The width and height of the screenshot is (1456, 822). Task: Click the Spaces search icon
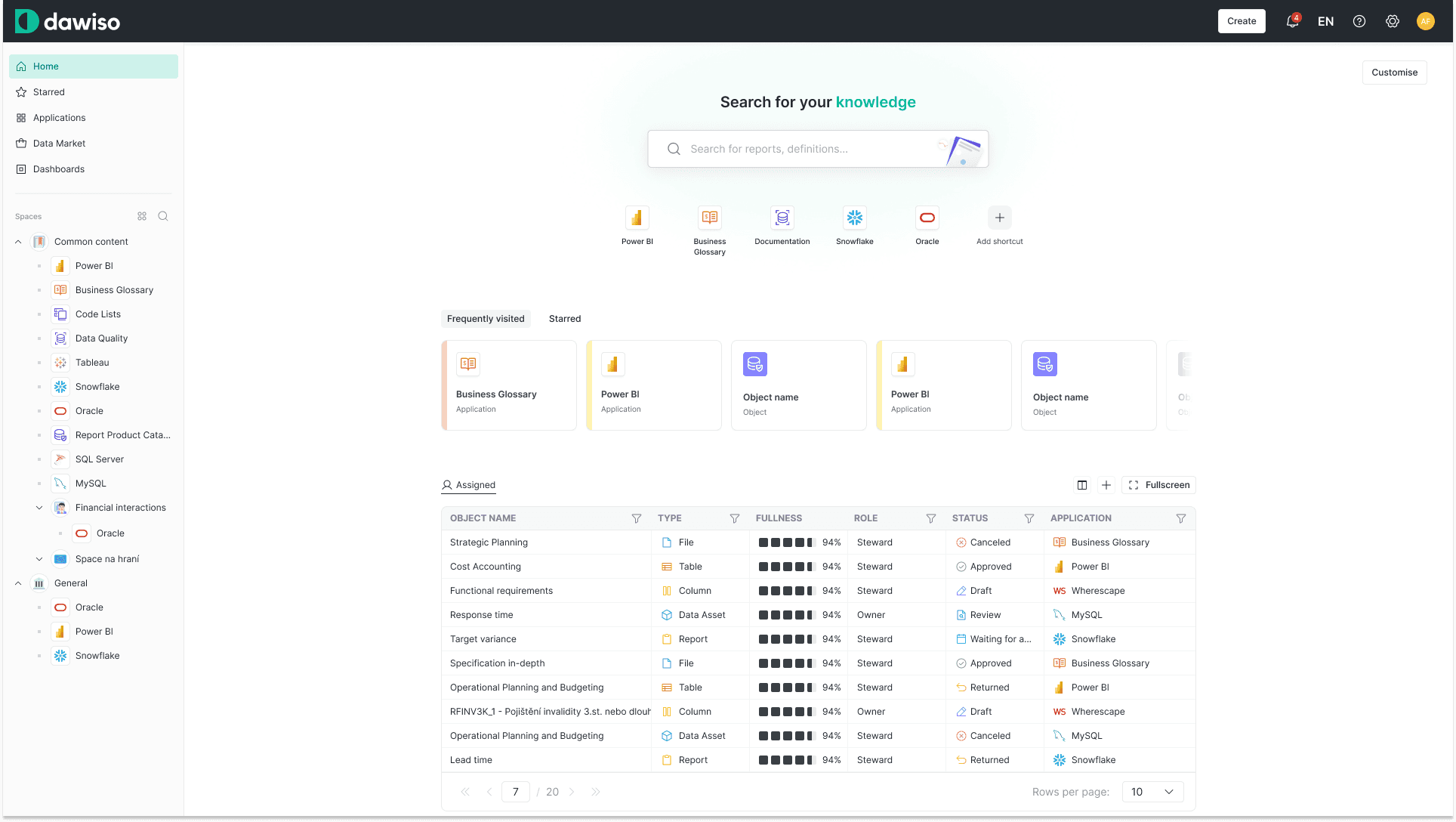(x=163, y=216)
